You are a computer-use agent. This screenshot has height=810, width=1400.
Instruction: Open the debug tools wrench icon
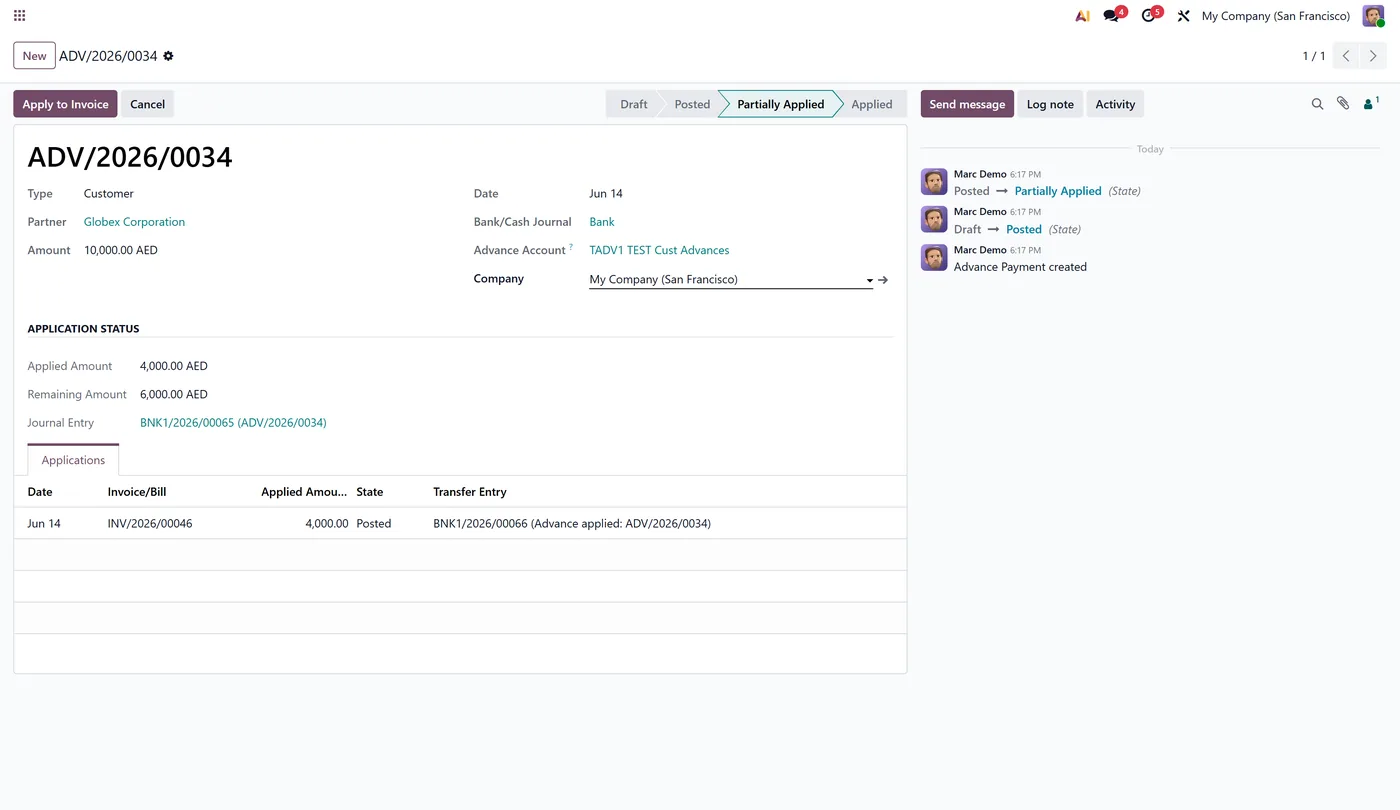tap(1183, 16)
